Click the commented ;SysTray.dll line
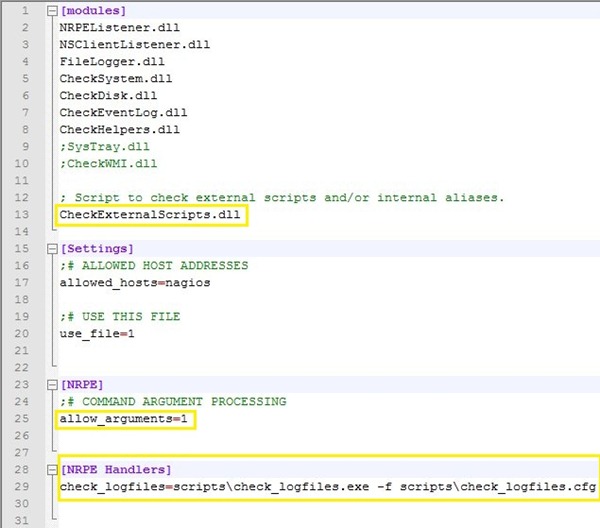 coord(104,147)
